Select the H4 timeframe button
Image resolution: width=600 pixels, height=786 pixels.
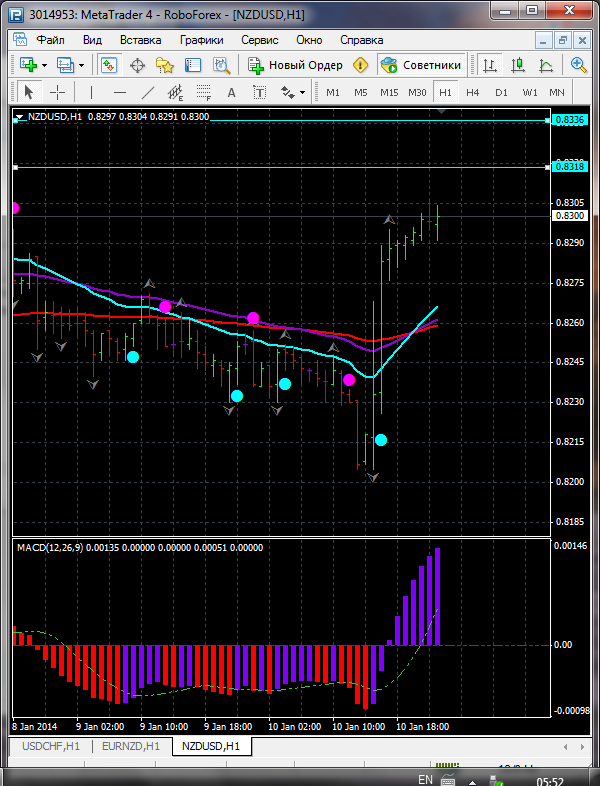[x=473, y=93]
